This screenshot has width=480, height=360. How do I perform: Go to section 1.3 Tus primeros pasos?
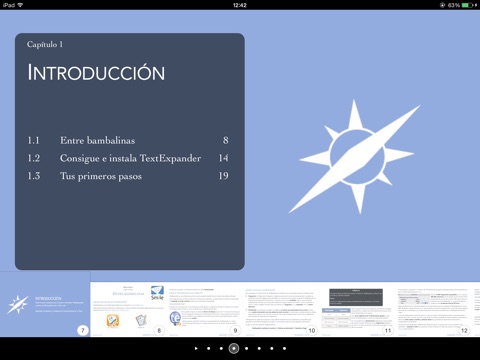click(x=128, y=176)
